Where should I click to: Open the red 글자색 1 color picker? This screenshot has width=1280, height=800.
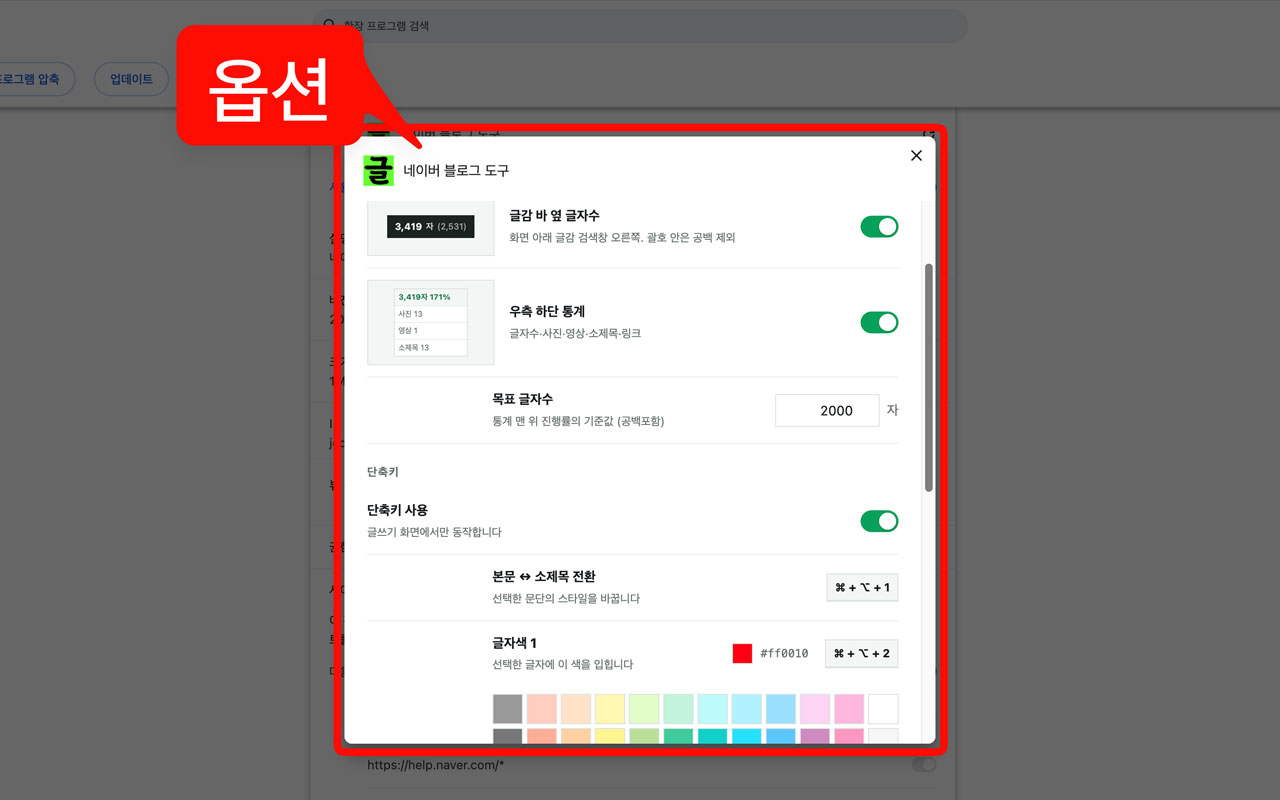pos(742,653)
